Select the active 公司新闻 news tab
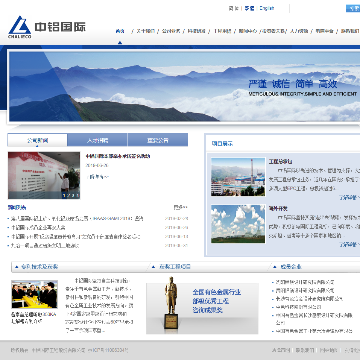 [37, 140]
